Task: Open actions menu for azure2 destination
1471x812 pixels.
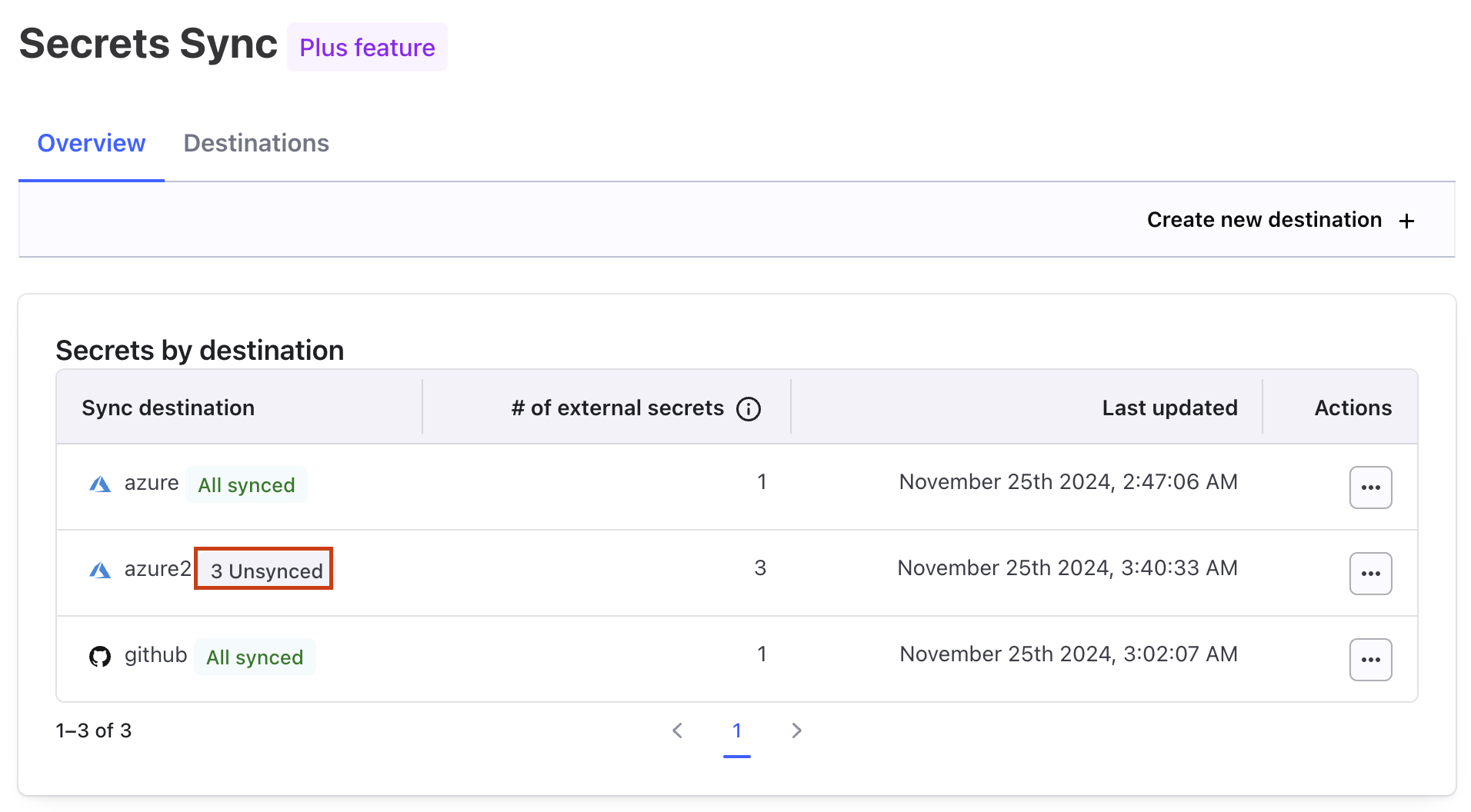Action: click(1370, 574)
